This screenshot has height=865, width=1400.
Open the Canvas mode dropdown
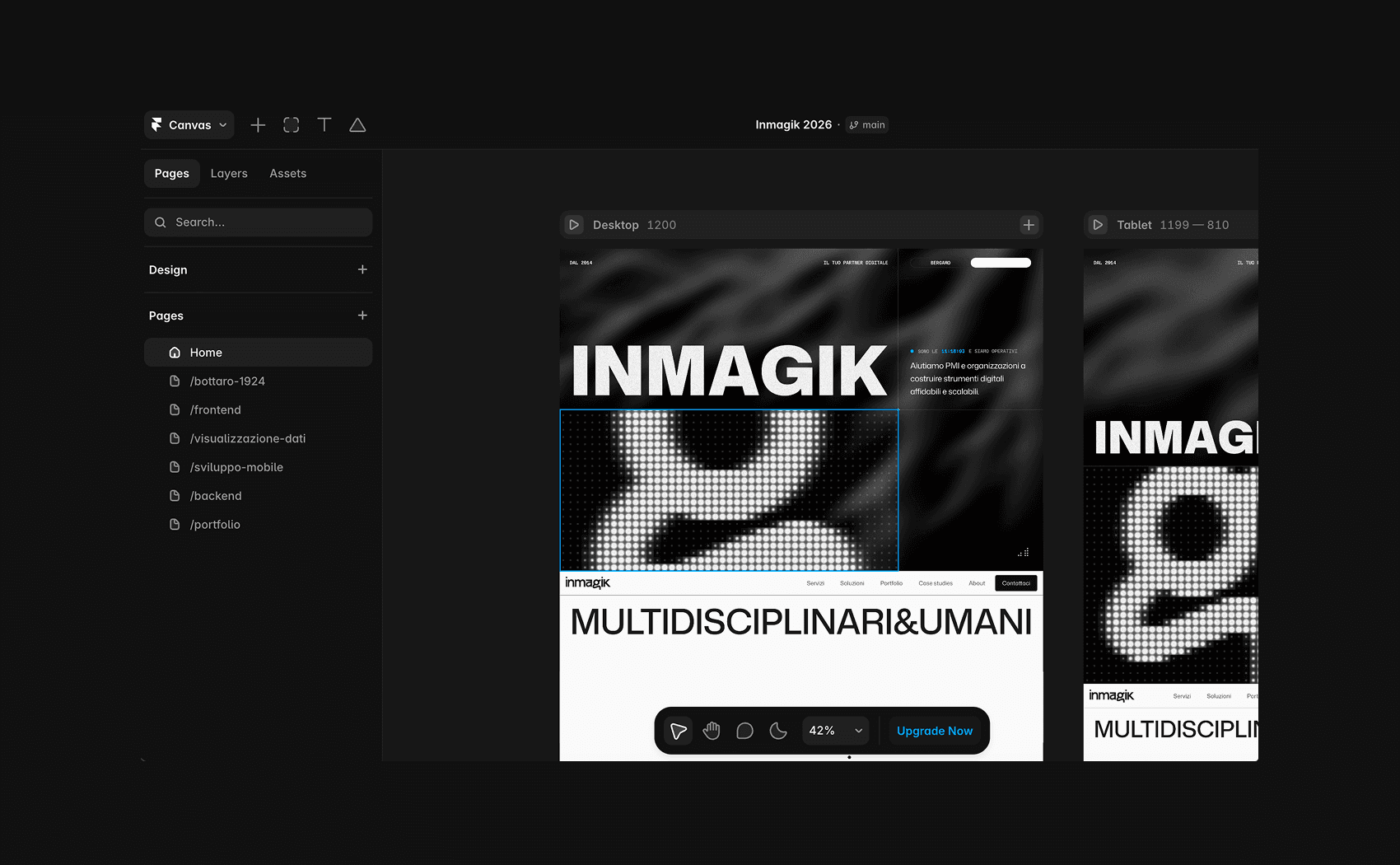point(189,125)
